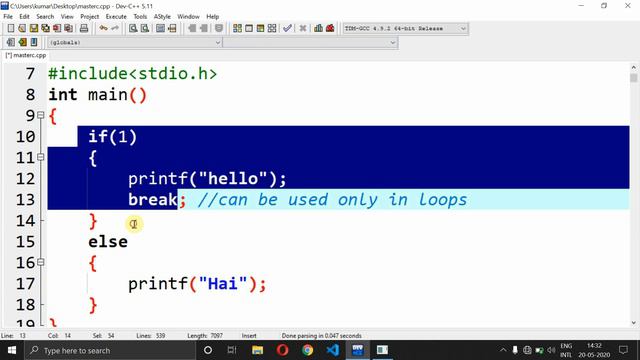Click the Rebuild All toolbar icon

[272, 28]
